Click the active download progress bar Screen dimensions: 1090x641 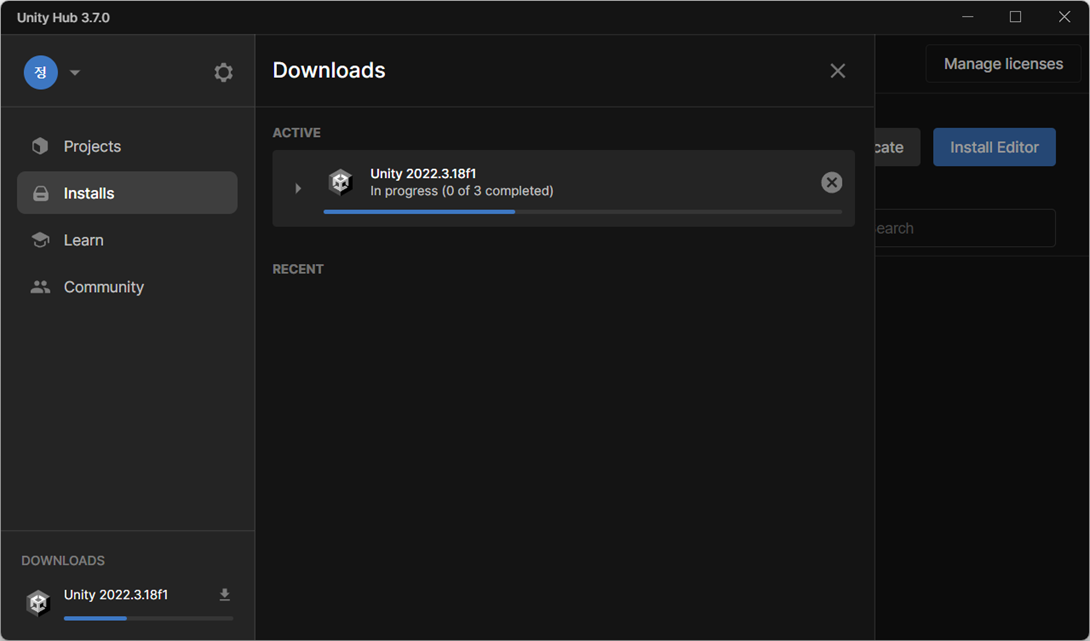[583, 211]
